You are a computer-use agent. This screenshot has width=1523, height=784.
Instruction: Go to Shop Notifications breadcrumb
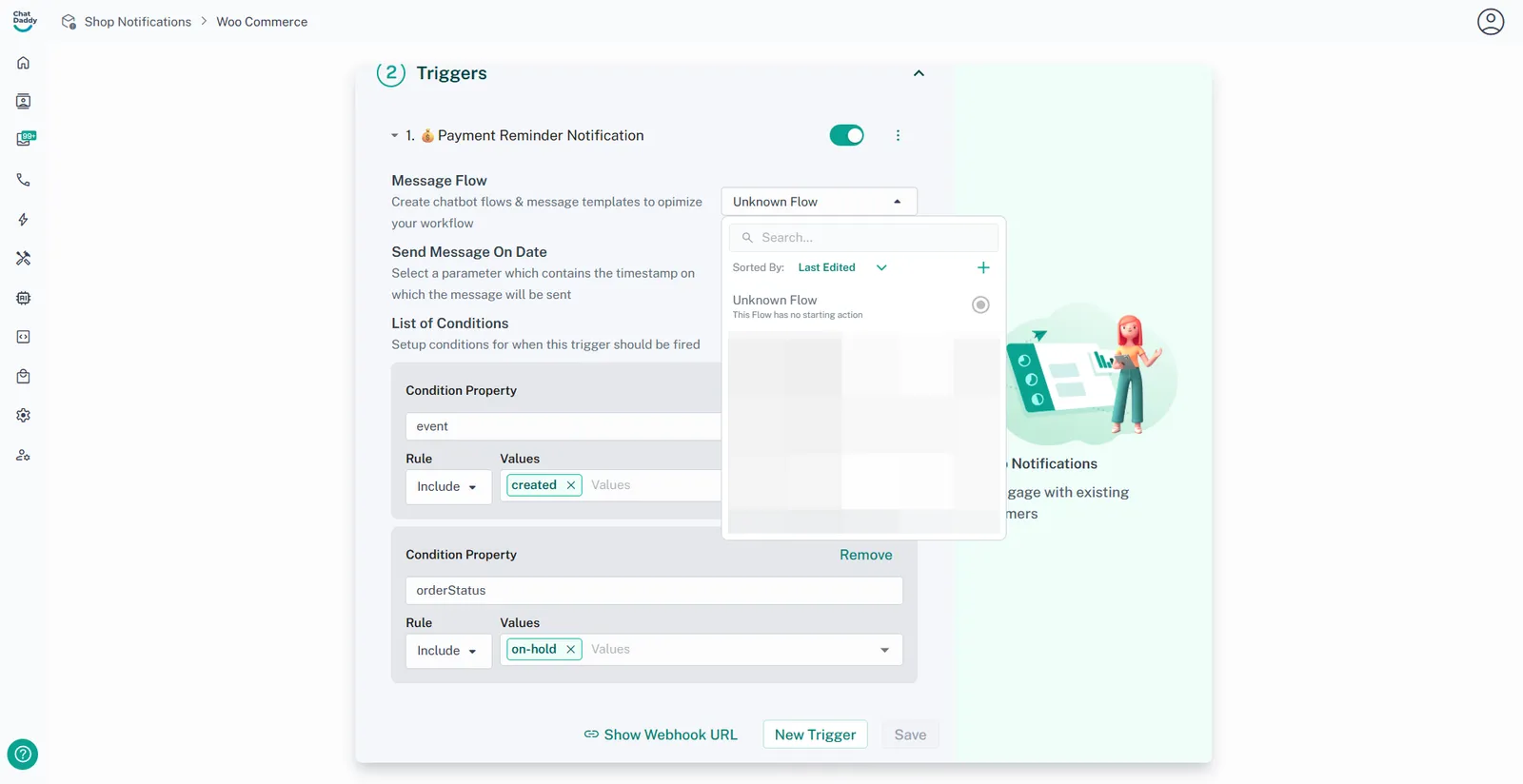(137, 22)
